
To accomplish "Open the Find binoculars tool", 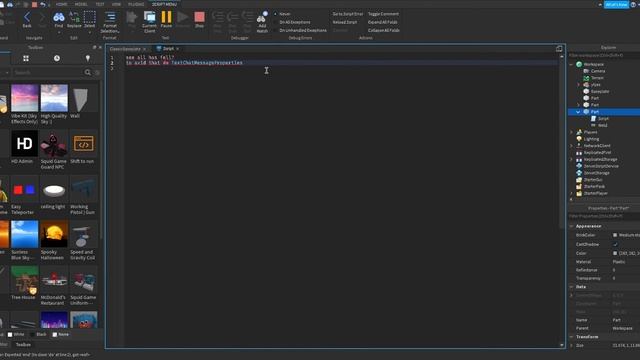I will click(59, 17).
